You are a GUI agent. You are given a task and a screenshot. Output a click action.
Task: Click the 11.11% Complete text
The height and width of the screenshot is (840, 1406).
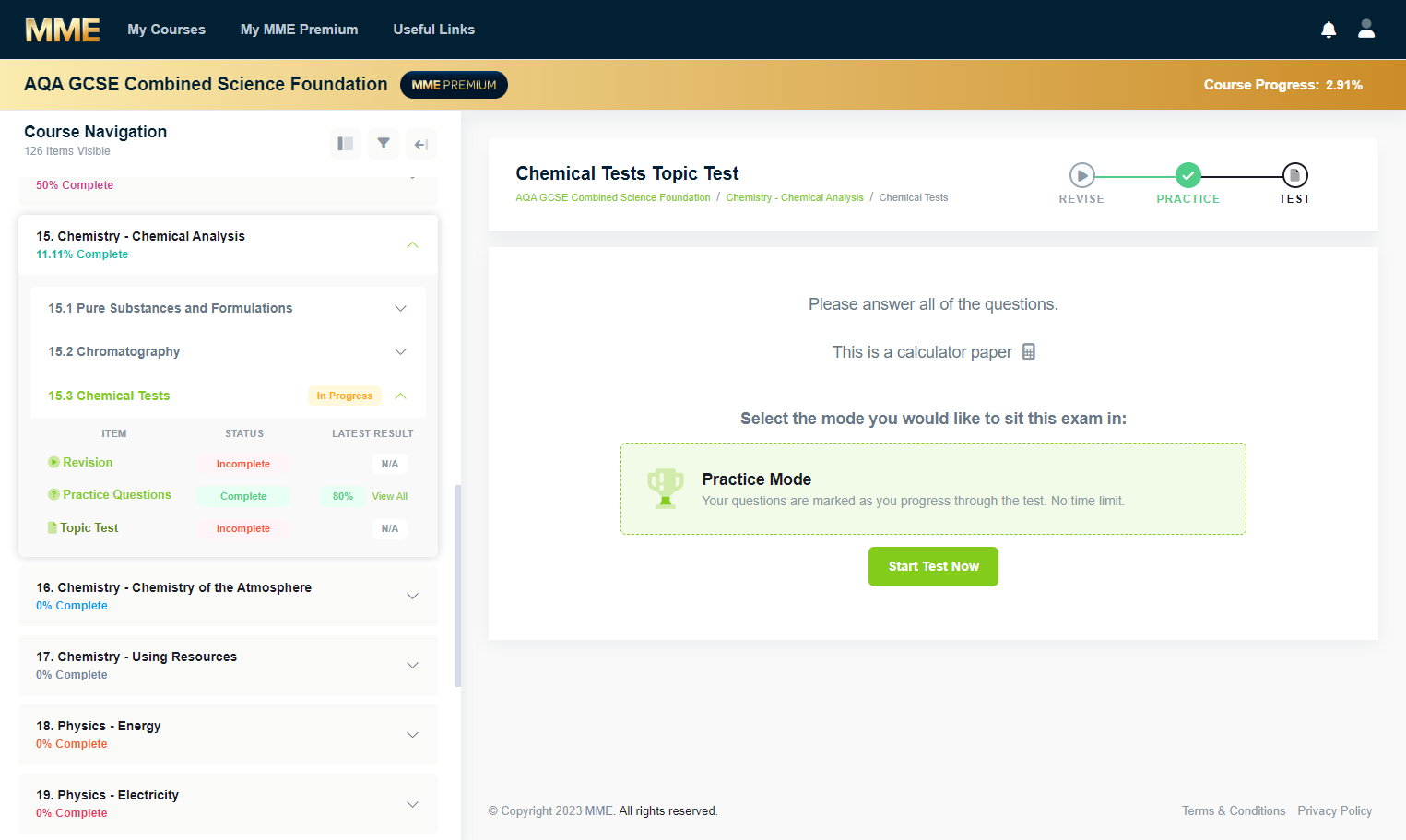click(82, 254)
